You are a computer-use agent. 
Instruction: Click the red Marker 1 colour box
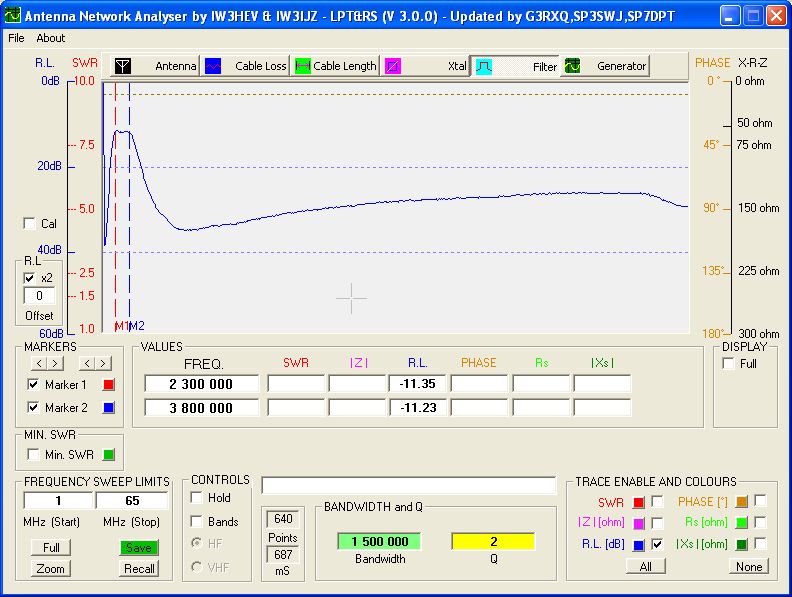pyautogui.click(x=109, y=385)
